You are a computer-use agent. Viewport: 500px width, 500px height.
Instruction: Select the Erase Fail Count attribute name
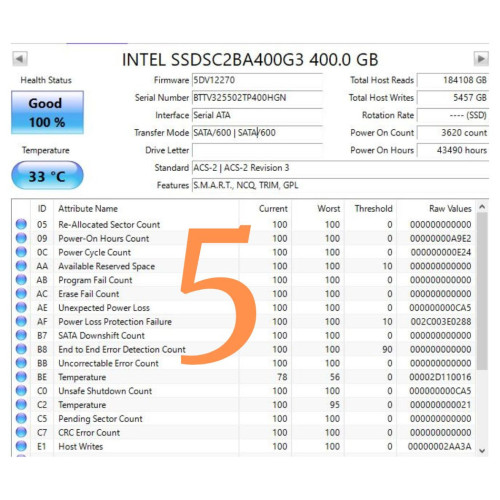pos(89,294)
